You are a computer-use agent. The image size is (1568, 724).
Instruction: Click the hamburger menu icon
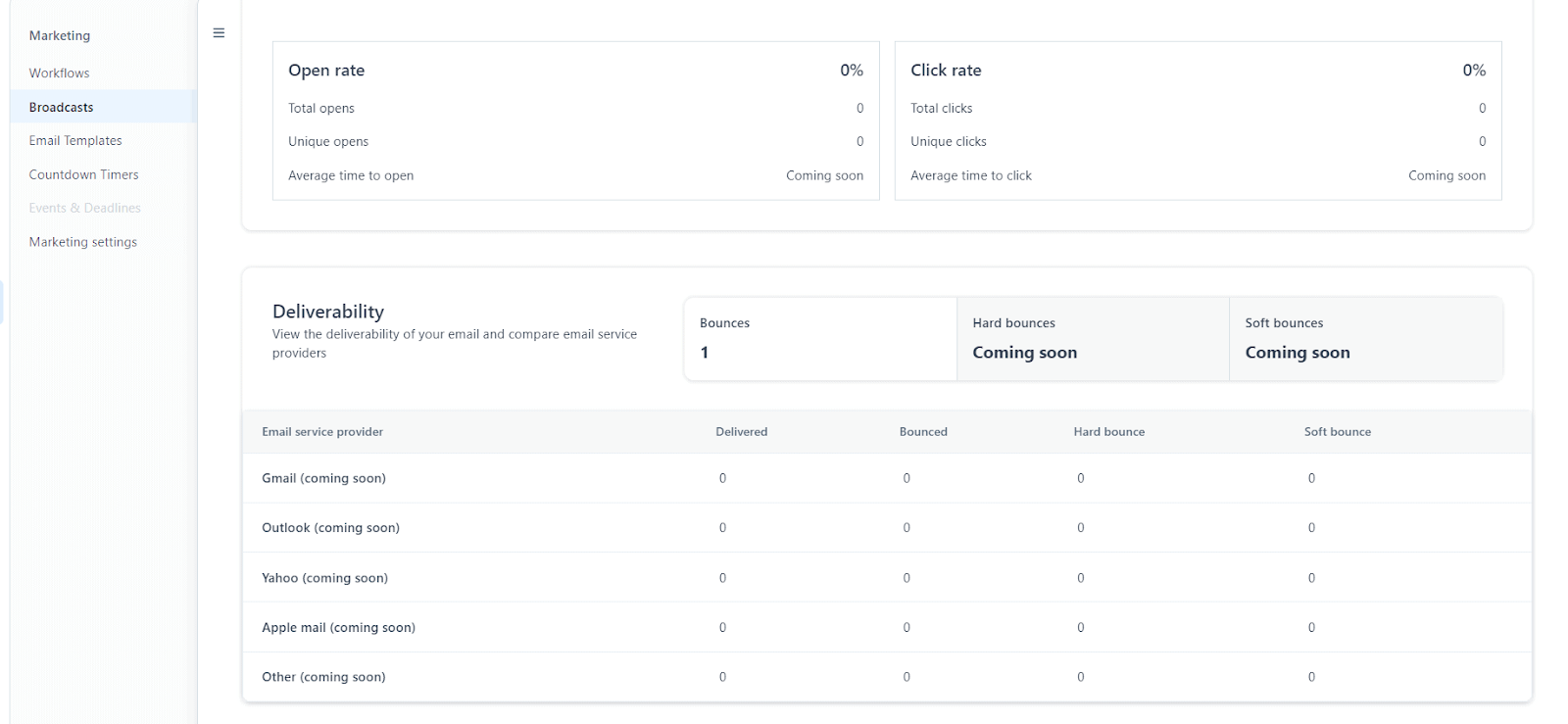point(219,33)
